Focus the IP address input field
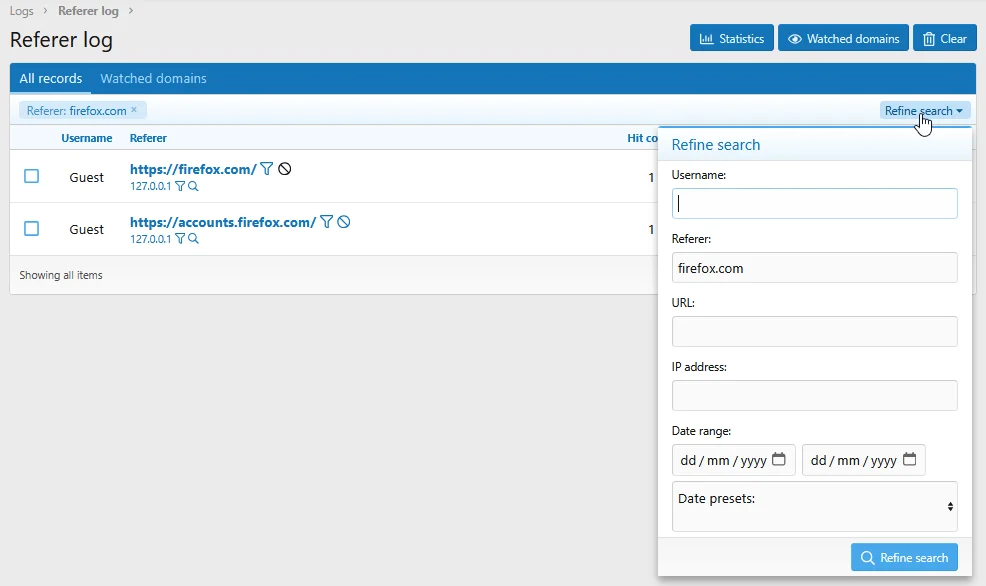Screen dimensions: 986x586 (x=814, y=395)
